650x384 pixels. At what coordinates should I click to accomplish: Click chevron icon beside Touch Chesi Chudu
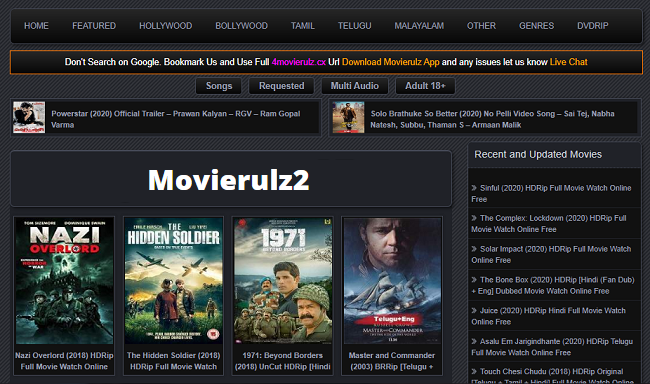coord(474,372)
